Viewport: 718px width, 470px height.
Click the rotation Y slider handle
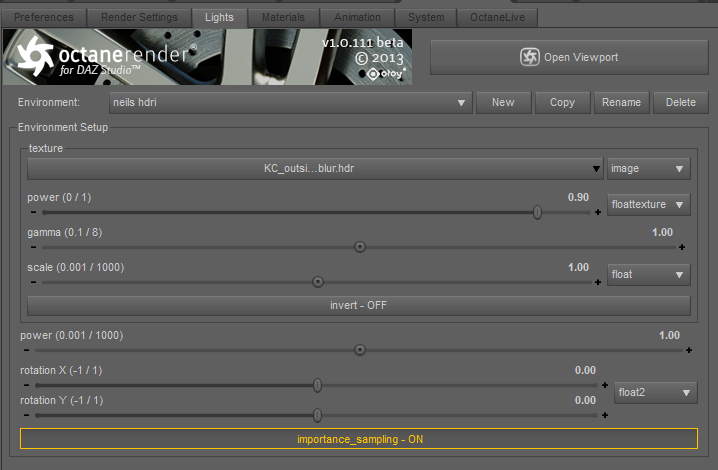coord(317,415)
